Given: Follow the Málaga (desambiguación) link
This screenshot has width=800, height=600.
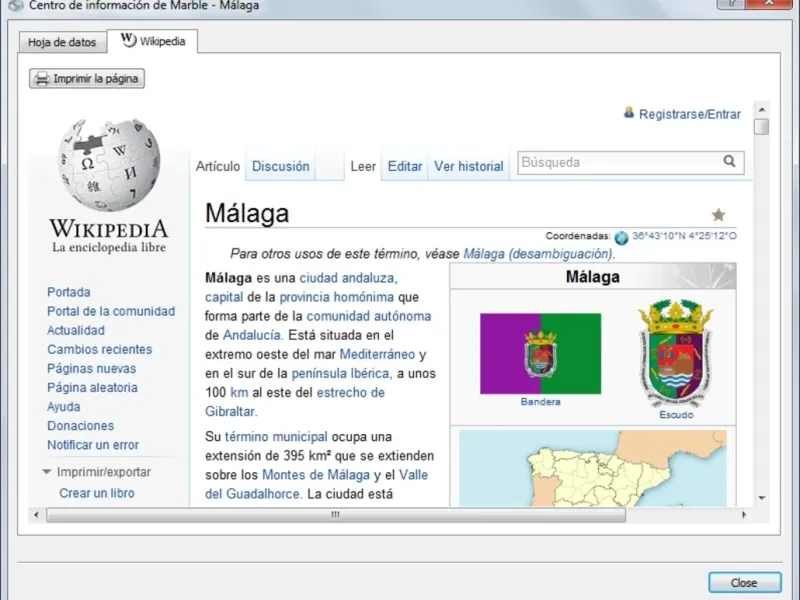Looking at the screenshot, I should [538, 254].
